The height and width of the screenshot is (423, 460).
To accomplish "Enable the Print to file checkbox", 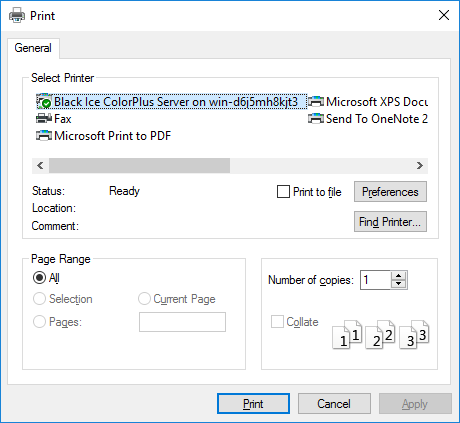I will coord(283,192).
